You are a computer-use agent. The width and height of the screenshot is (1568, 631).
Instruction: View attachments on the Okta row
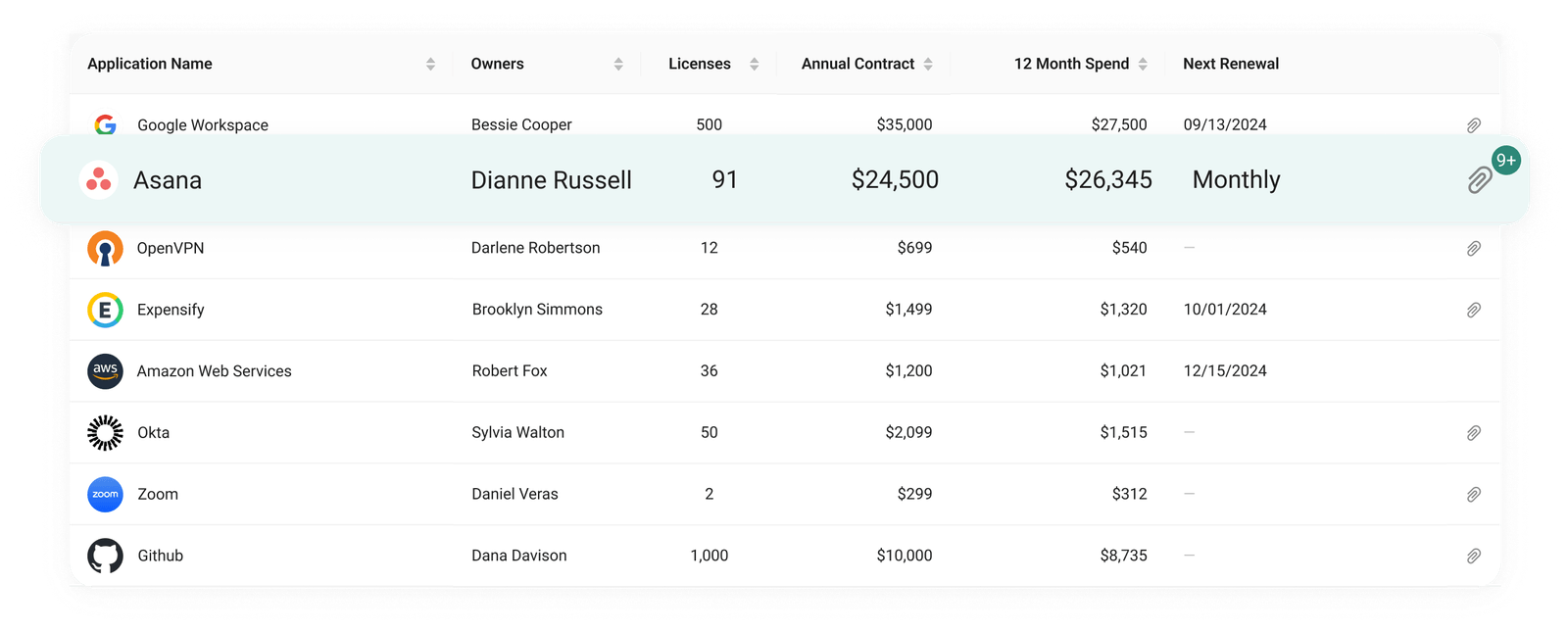point(1473,432)
